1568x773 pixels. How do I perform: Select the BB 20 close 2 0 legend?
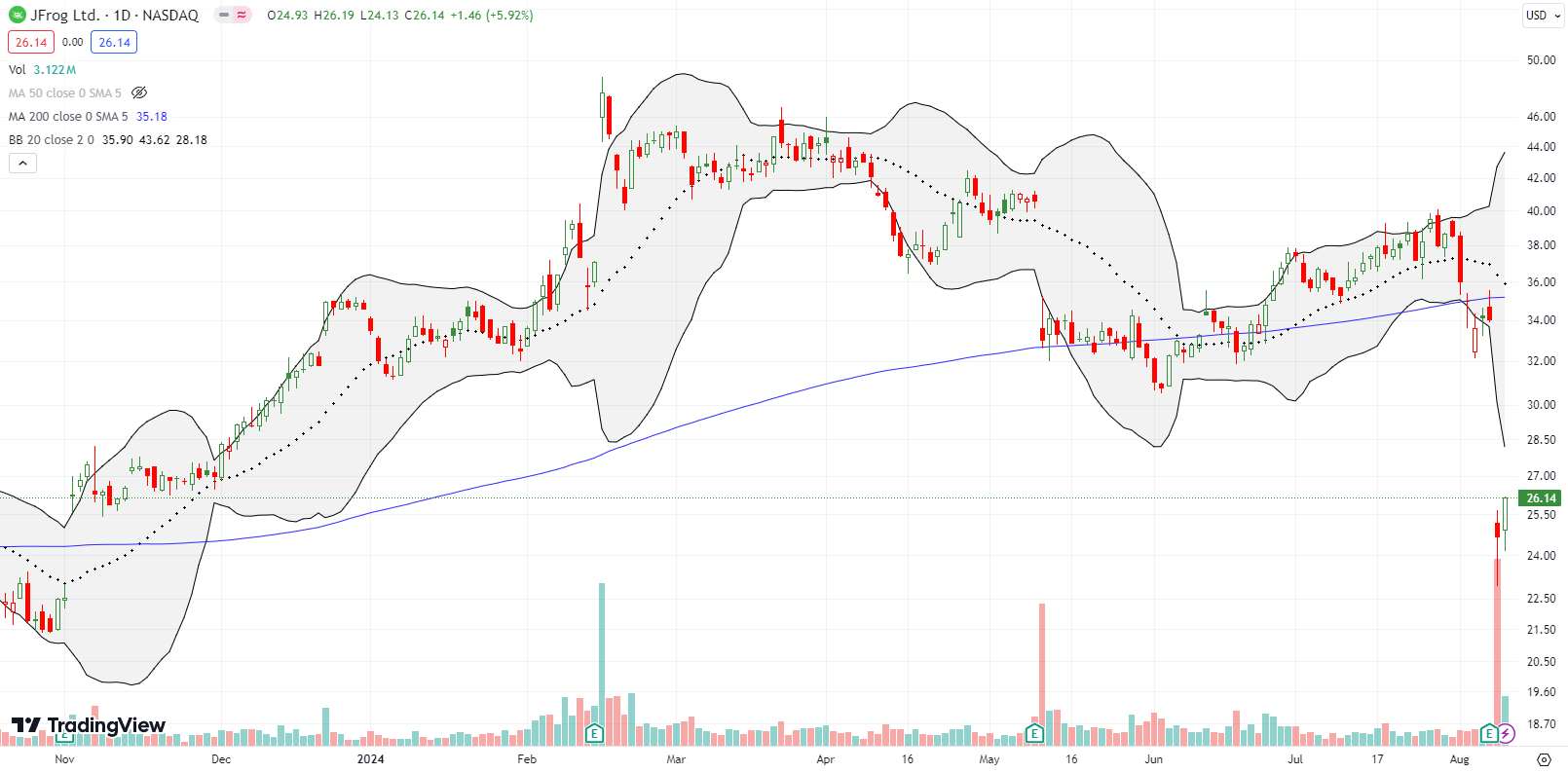point(52,139)
